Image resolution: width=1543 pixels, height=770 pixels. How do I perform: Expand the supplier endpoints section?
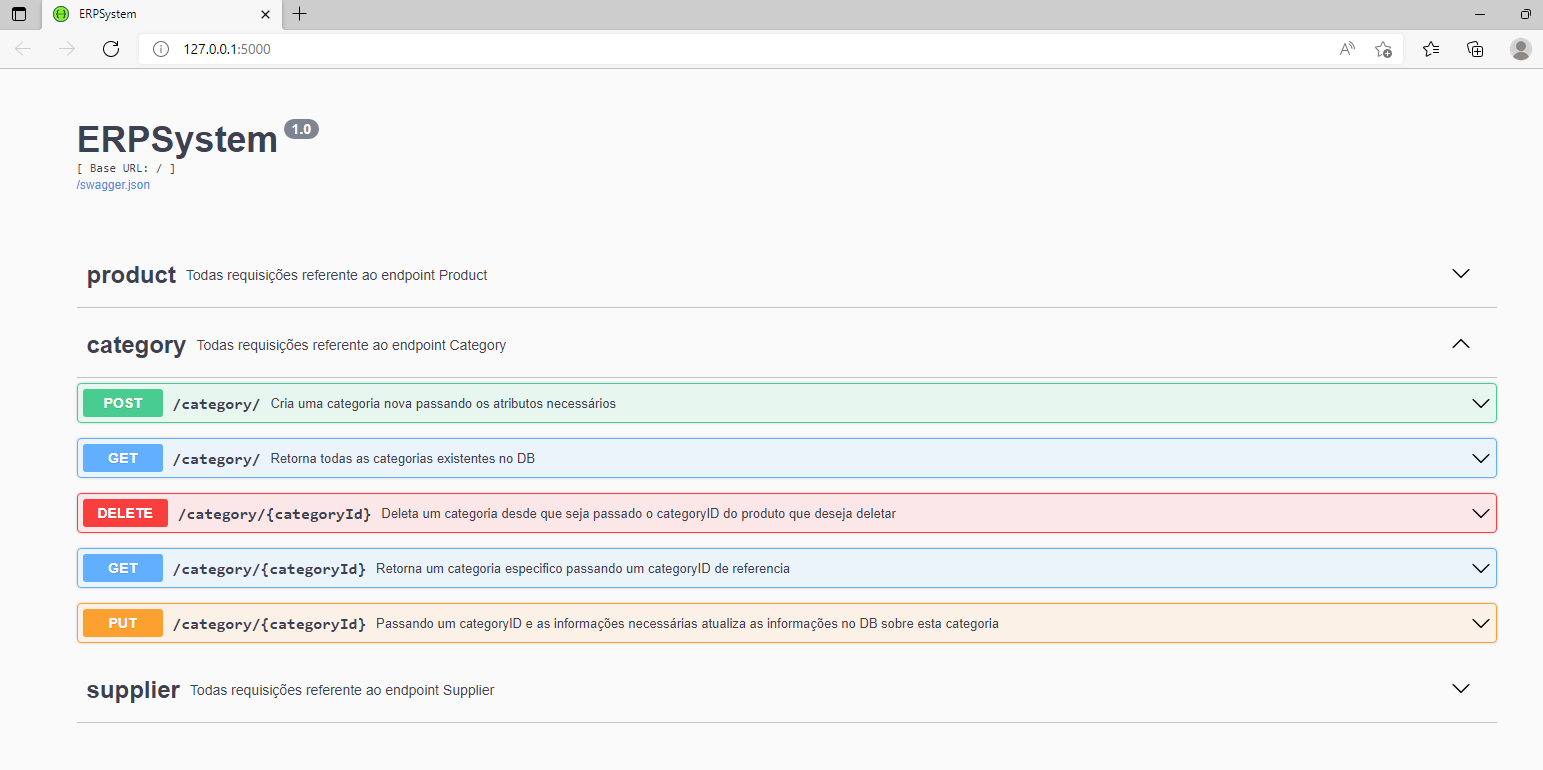[1460, 688]
